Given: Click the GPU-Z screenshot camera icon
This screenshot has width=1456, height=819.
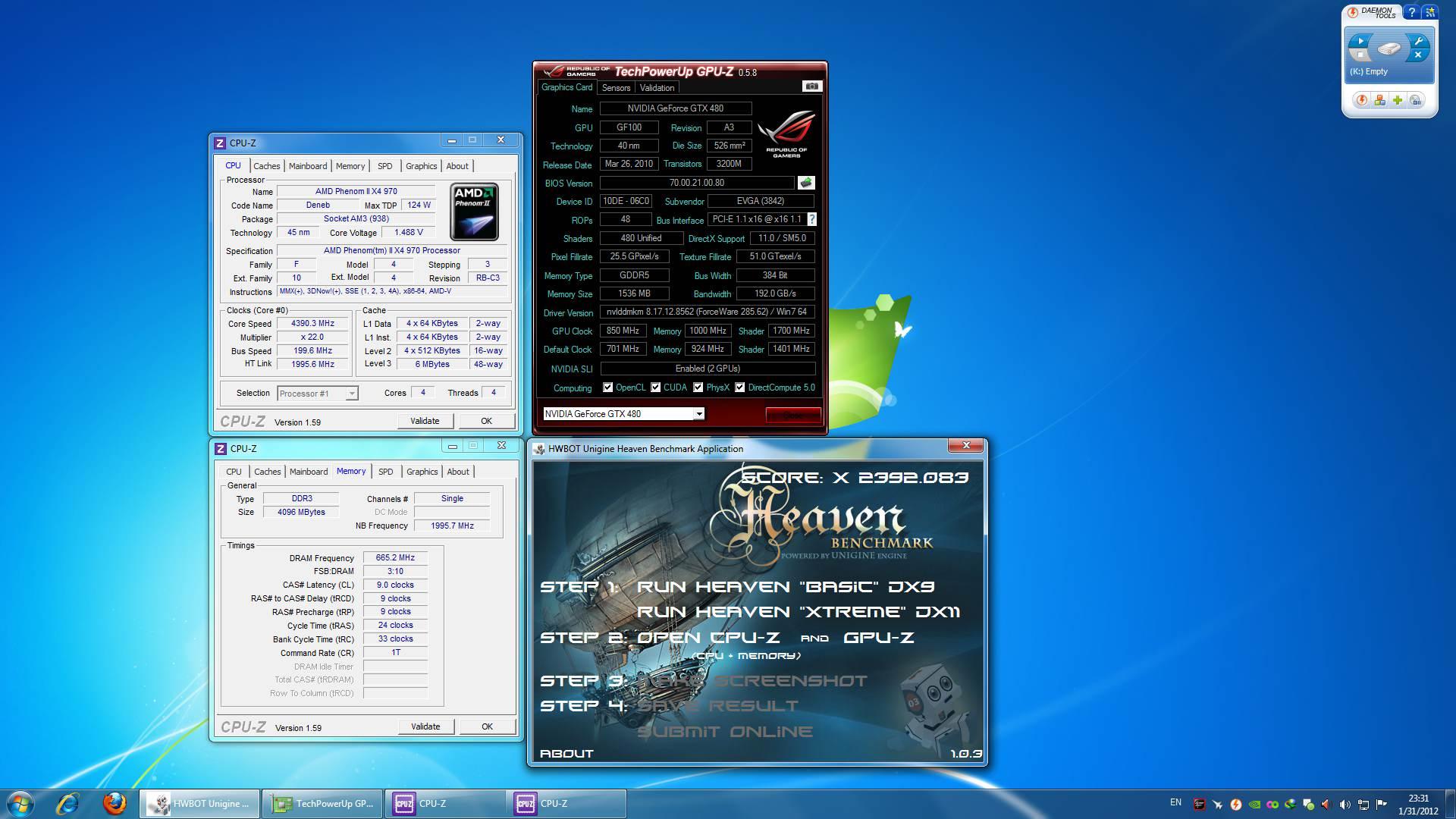Looking at the screenshot, I should (811, 86).
